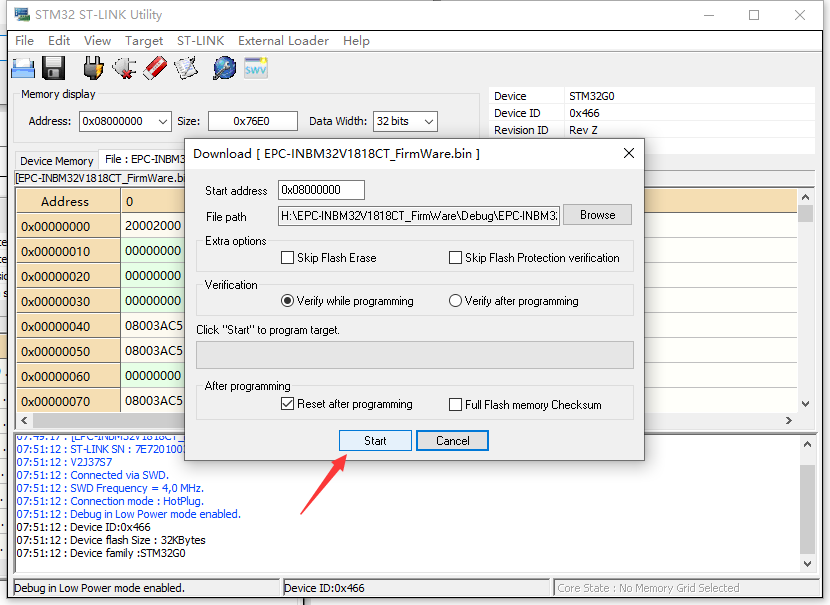The width and height of the screenshot is (830, 605).
Task: Uncheck Reset after programming
Action: tap(287, 404)
